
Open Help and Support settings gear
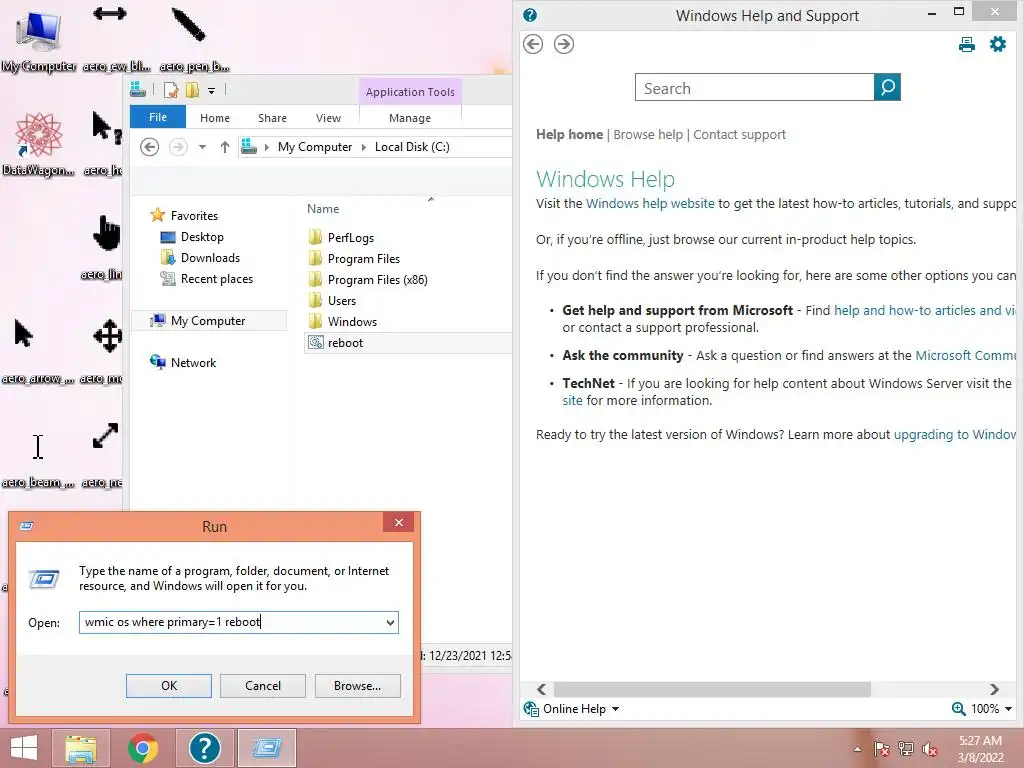998,44
